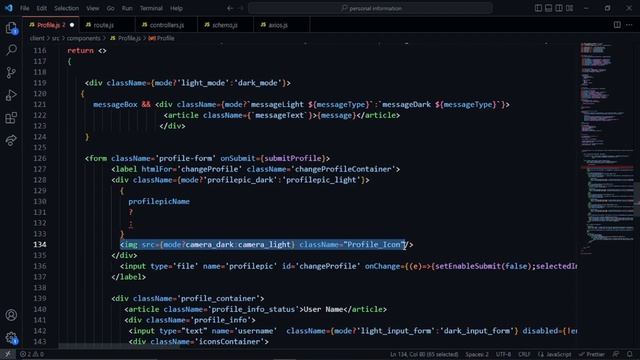
Task: Select the 'Profile' symbol breadcrumb
Action: (162, 38)
